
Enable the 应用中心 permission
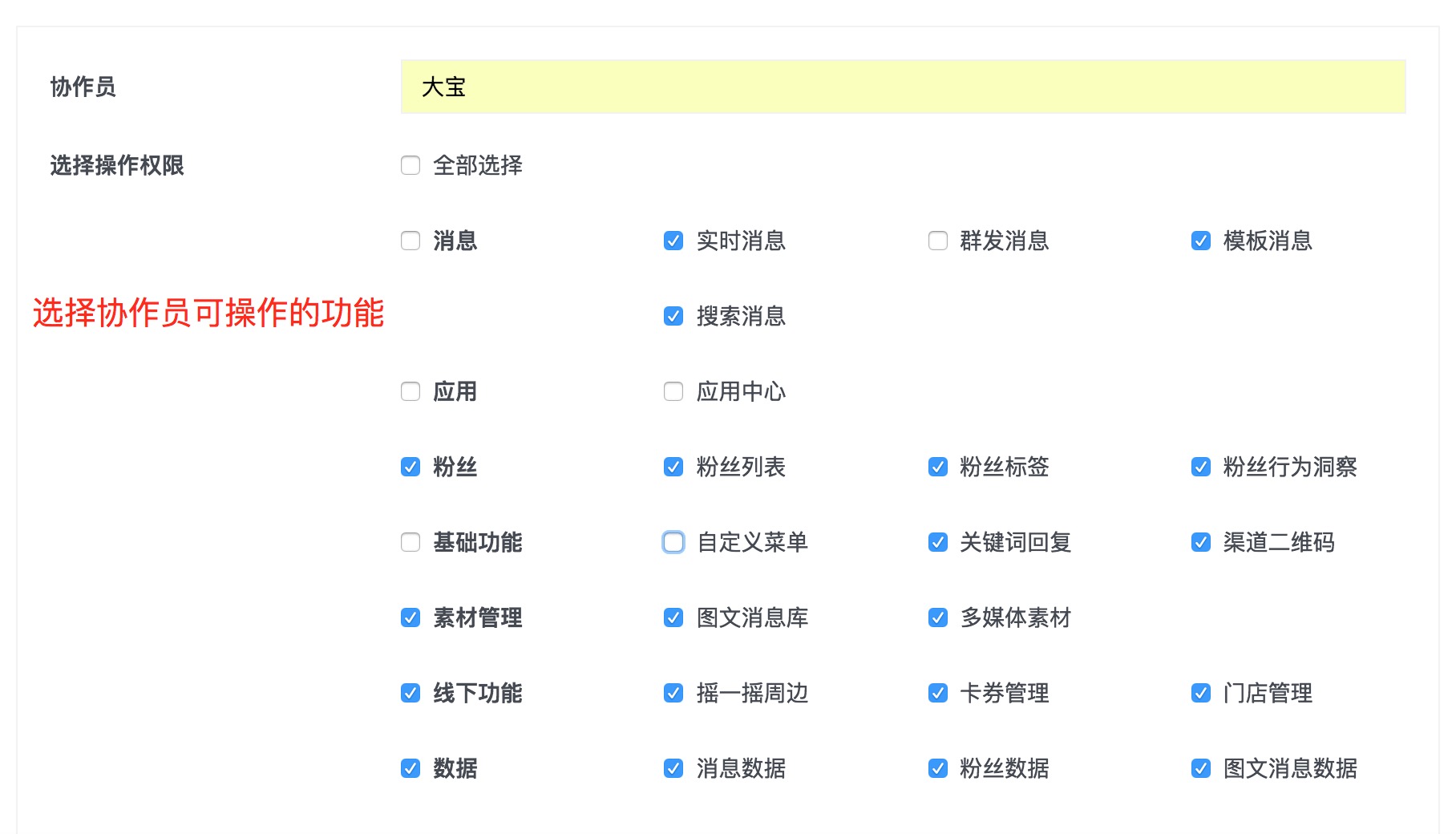coord(673,392)
